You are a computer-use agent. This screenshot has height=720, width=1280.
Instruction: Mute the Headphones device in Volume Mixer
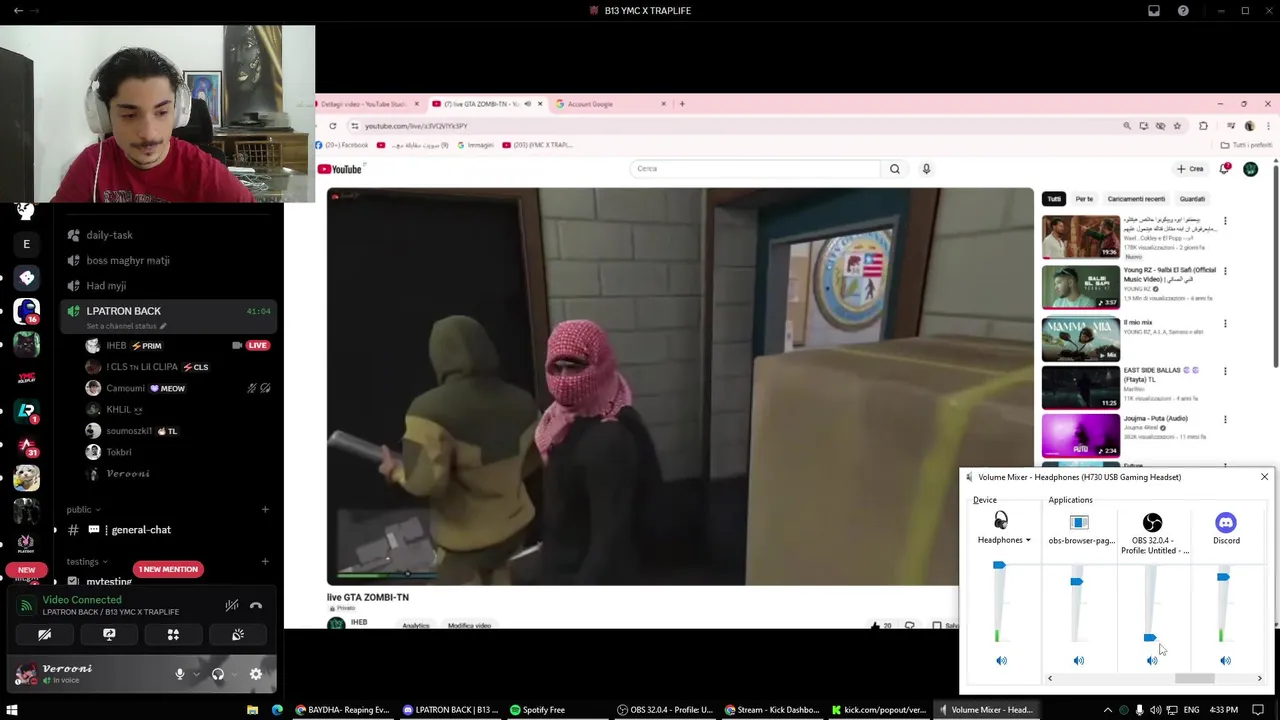[1001, 660]
